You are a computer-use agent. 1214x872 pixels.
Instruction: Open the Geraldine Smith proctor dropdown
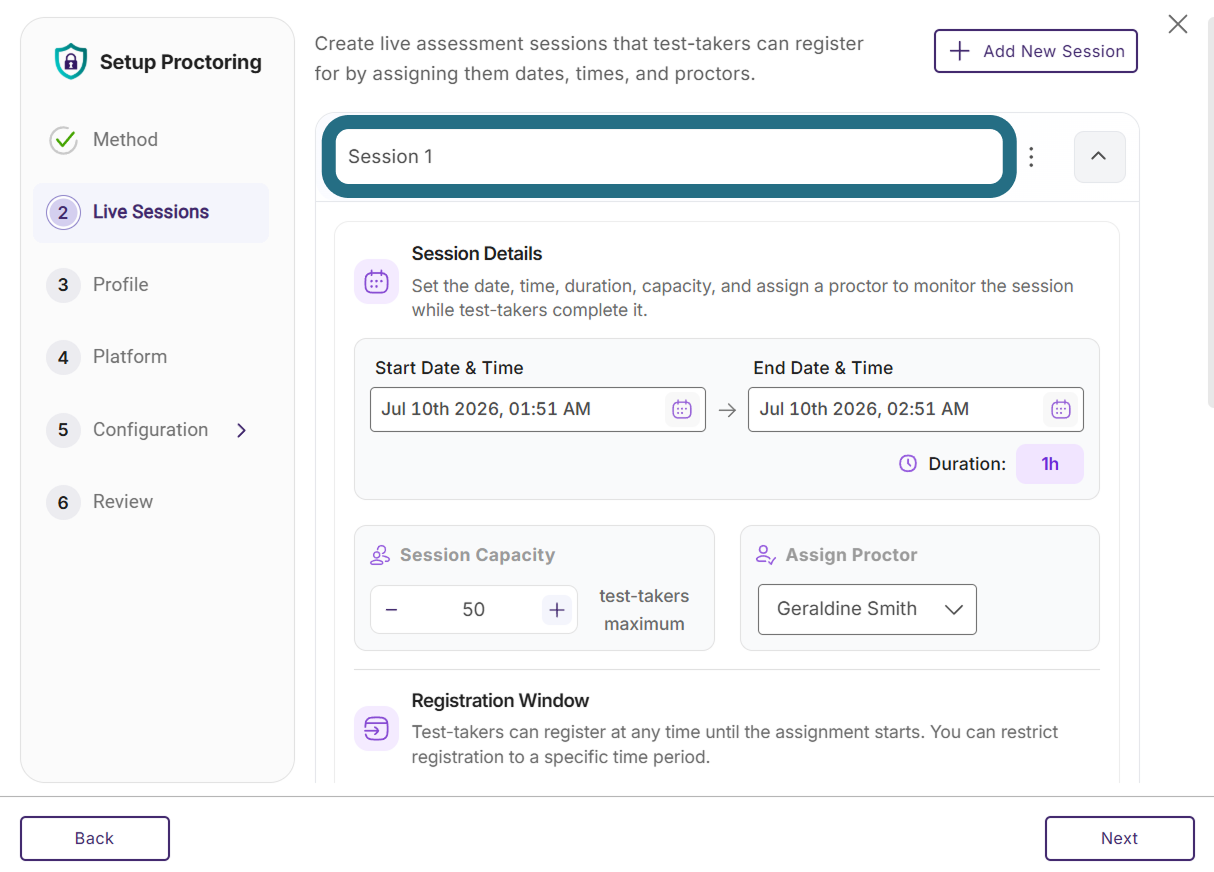(x=867, y=609)
